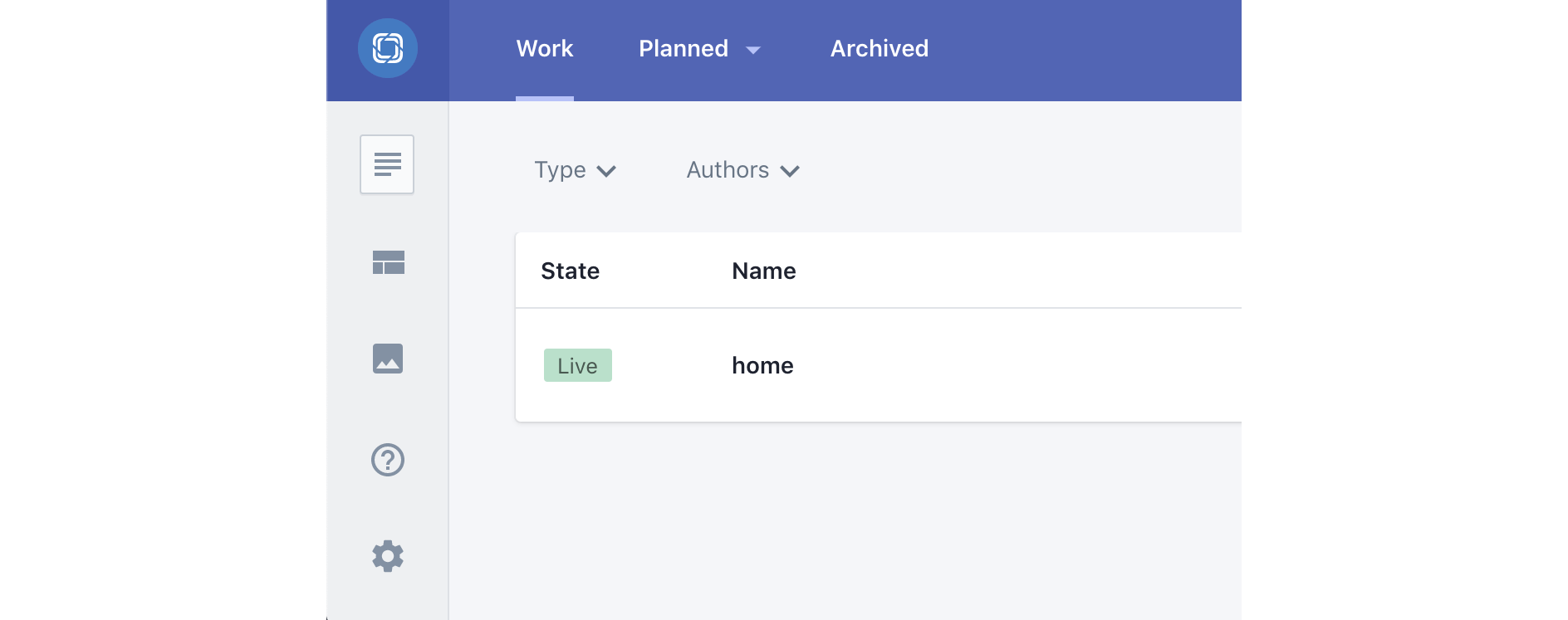Open the Custom Types layout icon
Image resolution: width=1568 pixels, height=620 pixels.
coord(388,262)
